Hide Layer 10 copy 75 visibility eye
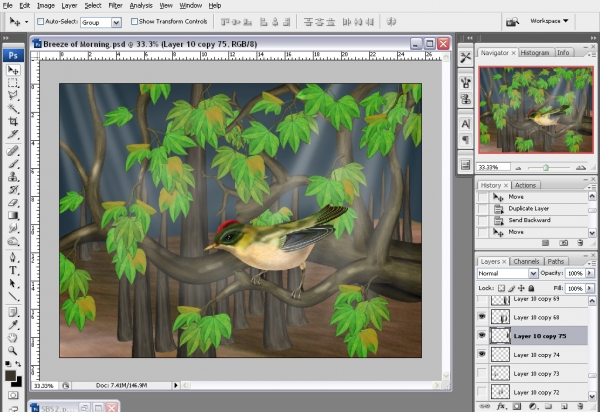The image size is (600, 412). (482, 335)
